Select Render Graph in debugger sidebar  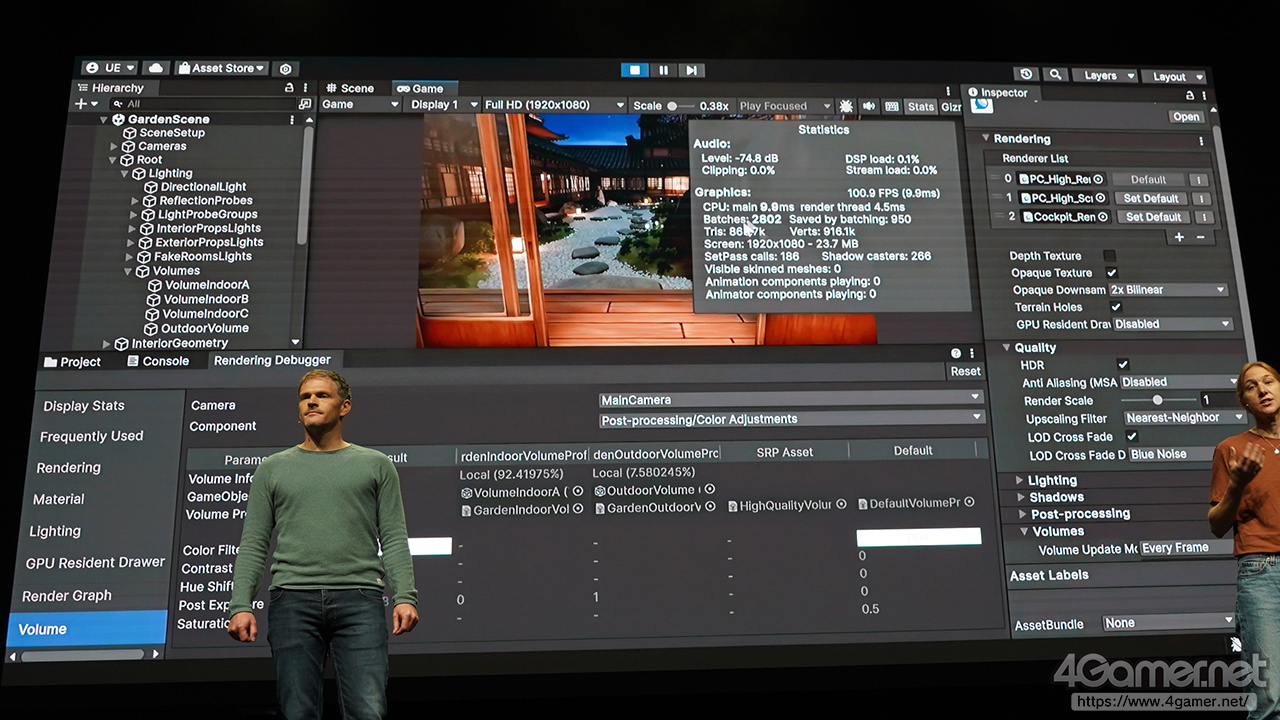[x=67, y=596]
